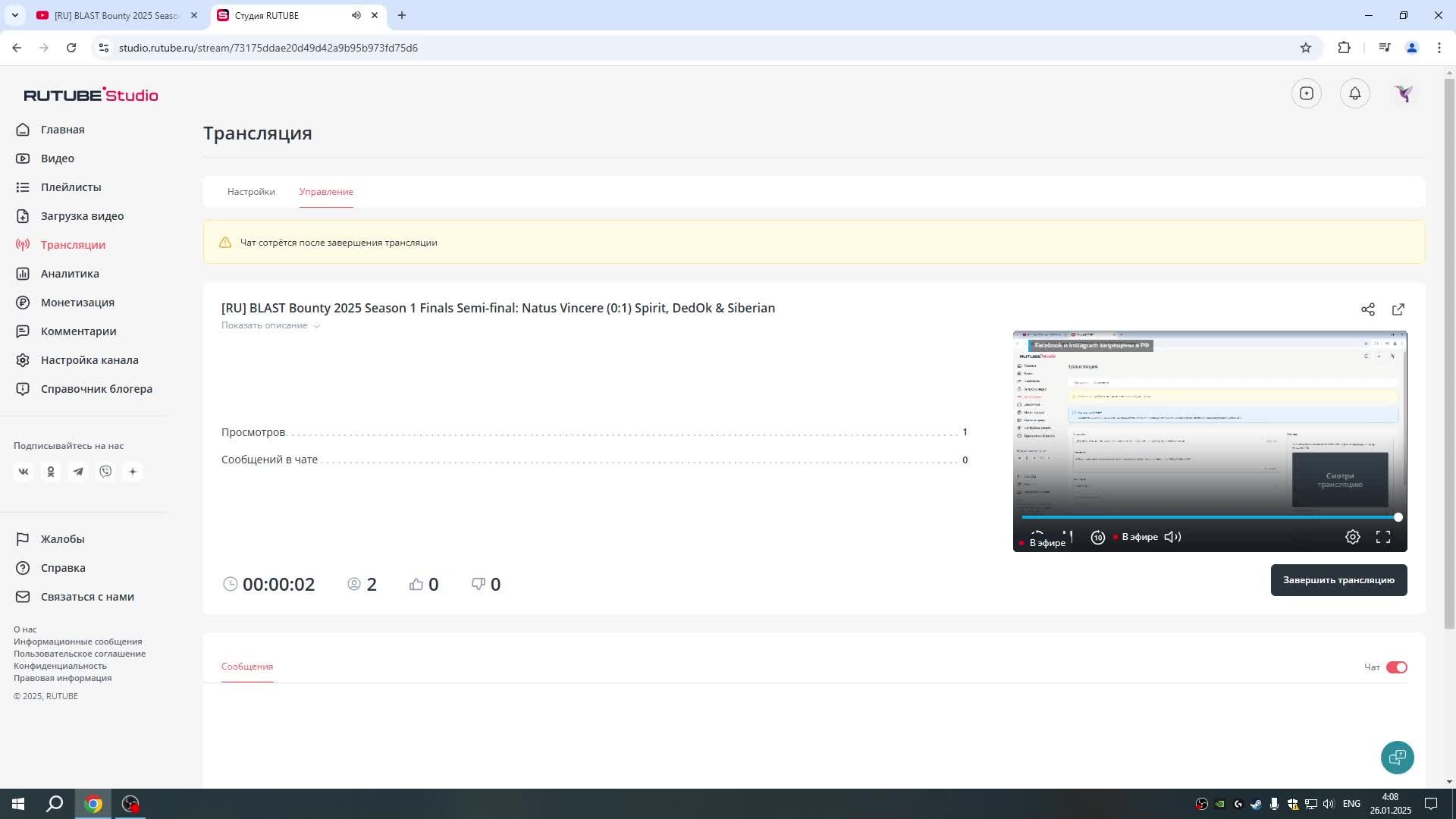
Task: Open Пользовательское соглашение link
Action: tap(80, 654)
